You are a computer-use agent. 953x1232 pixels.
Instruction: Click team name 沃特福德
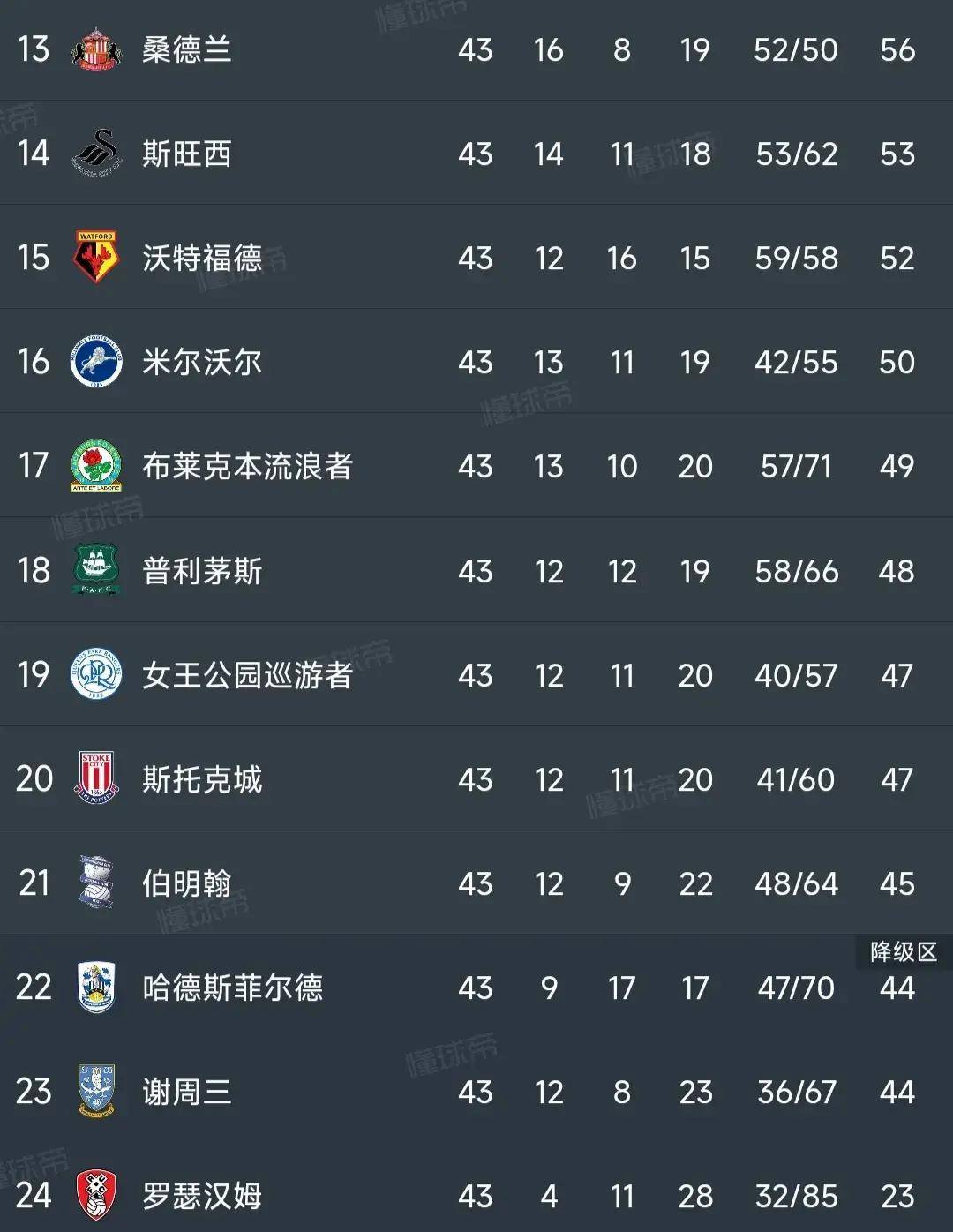pos(202,258)
